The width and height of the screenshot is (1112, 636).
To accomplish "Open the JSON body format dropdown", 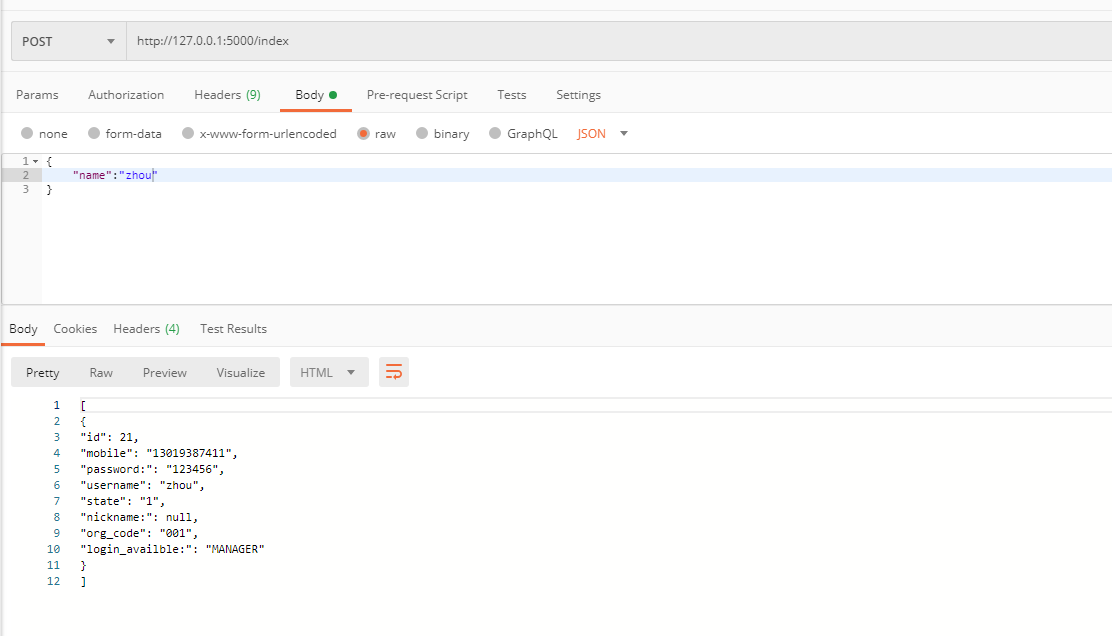I will tap(602, 133).
